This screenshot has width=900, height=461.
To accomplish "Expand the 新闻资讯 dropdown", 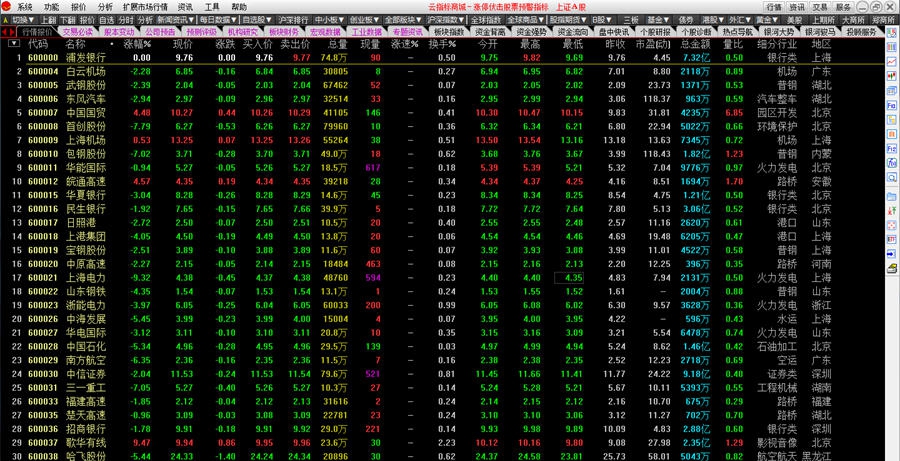I will pos(176,20).
